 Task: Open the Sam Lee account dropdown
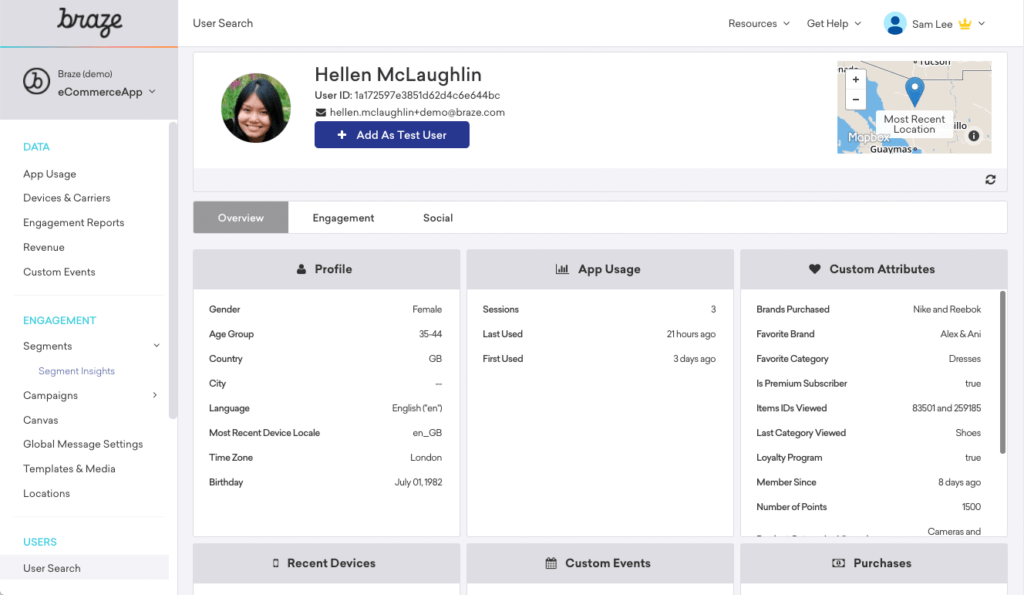[x=934, y=24]
